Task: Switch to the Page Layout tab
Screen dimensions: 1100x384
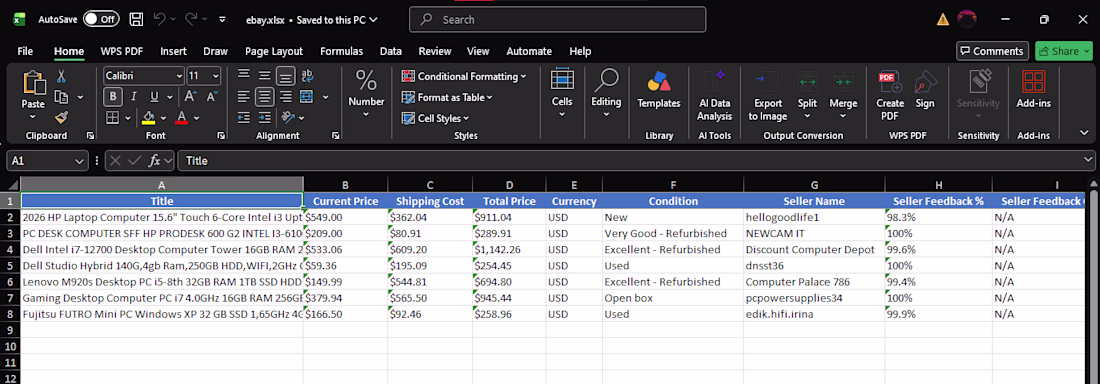Action: (x=274, y=51)
